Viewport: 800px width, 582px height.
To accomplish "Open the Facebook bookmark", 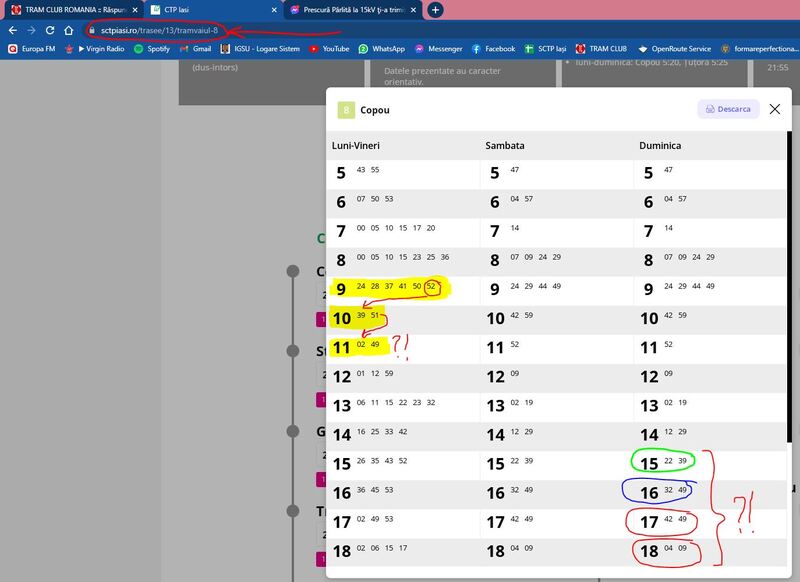I will [x=493, y=49].
